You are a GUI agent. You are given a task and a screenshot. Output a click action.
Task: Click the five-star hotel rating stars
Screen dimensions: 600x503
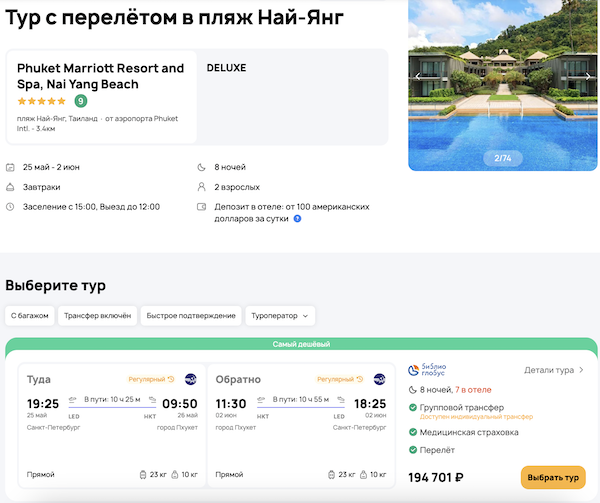pos(42,101)
